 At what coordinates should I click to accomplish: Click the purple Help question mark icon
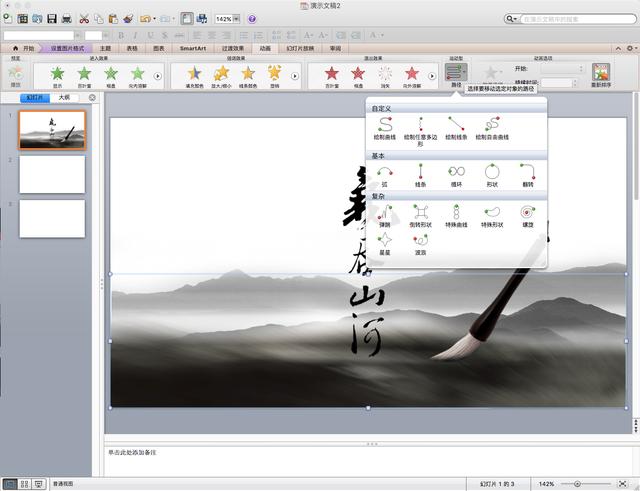tap(252, 19)
